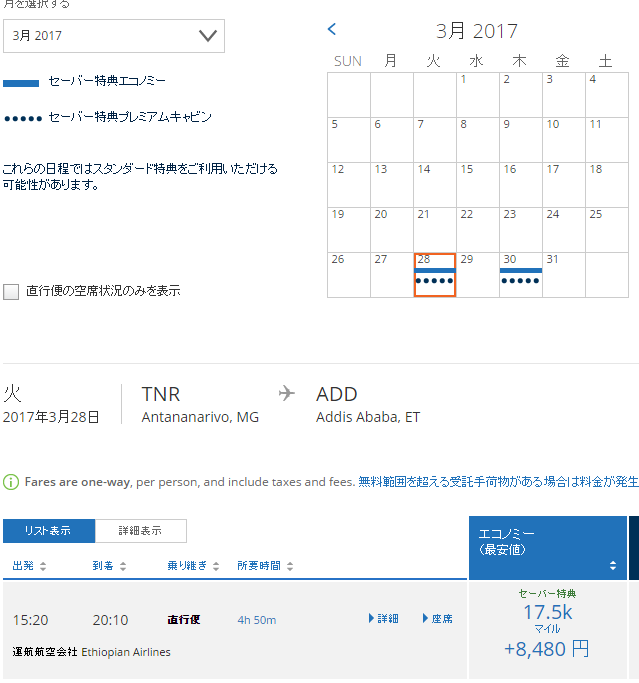Sort by エコノミー (最安値) economy price
Screen dimensions: 639x683
click(613, 565)
